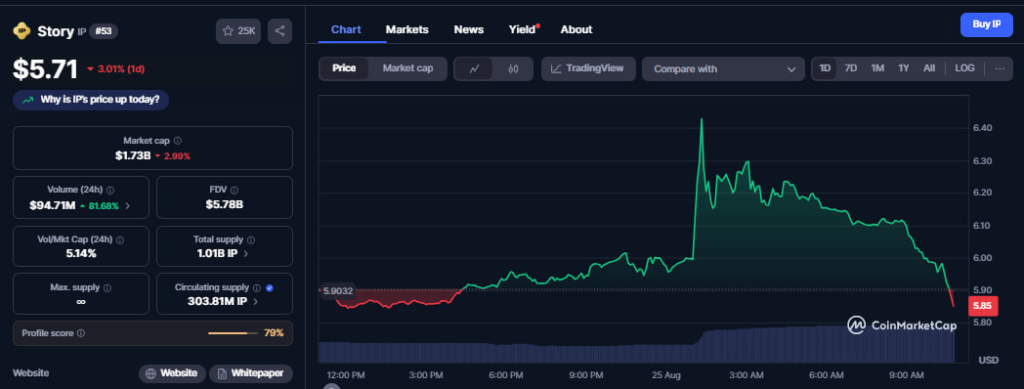Enable LOG scale on the chart
Screen dimensions: 1024x389
coord(965,69)
